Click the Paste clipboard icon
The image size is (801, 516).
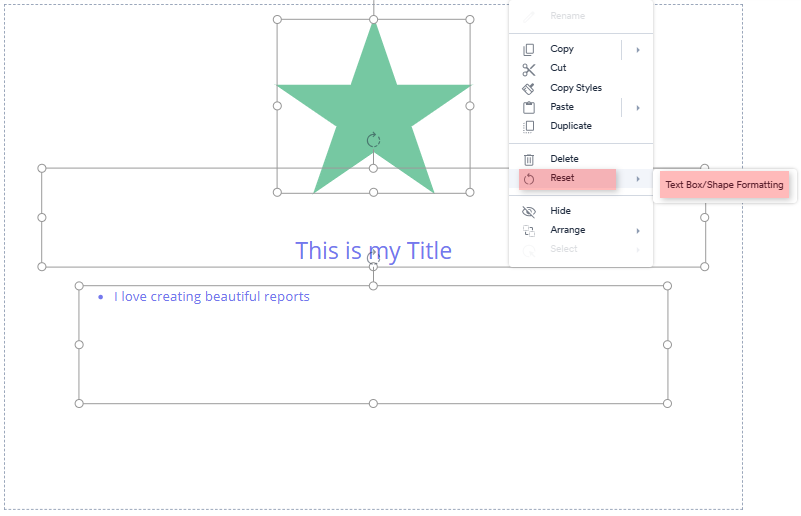[x=529, y=107]
